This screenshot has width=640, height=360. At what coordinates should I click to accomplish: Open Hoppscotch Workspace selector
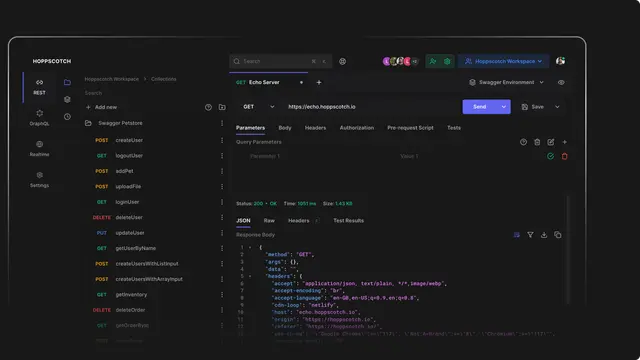[504, 61]
